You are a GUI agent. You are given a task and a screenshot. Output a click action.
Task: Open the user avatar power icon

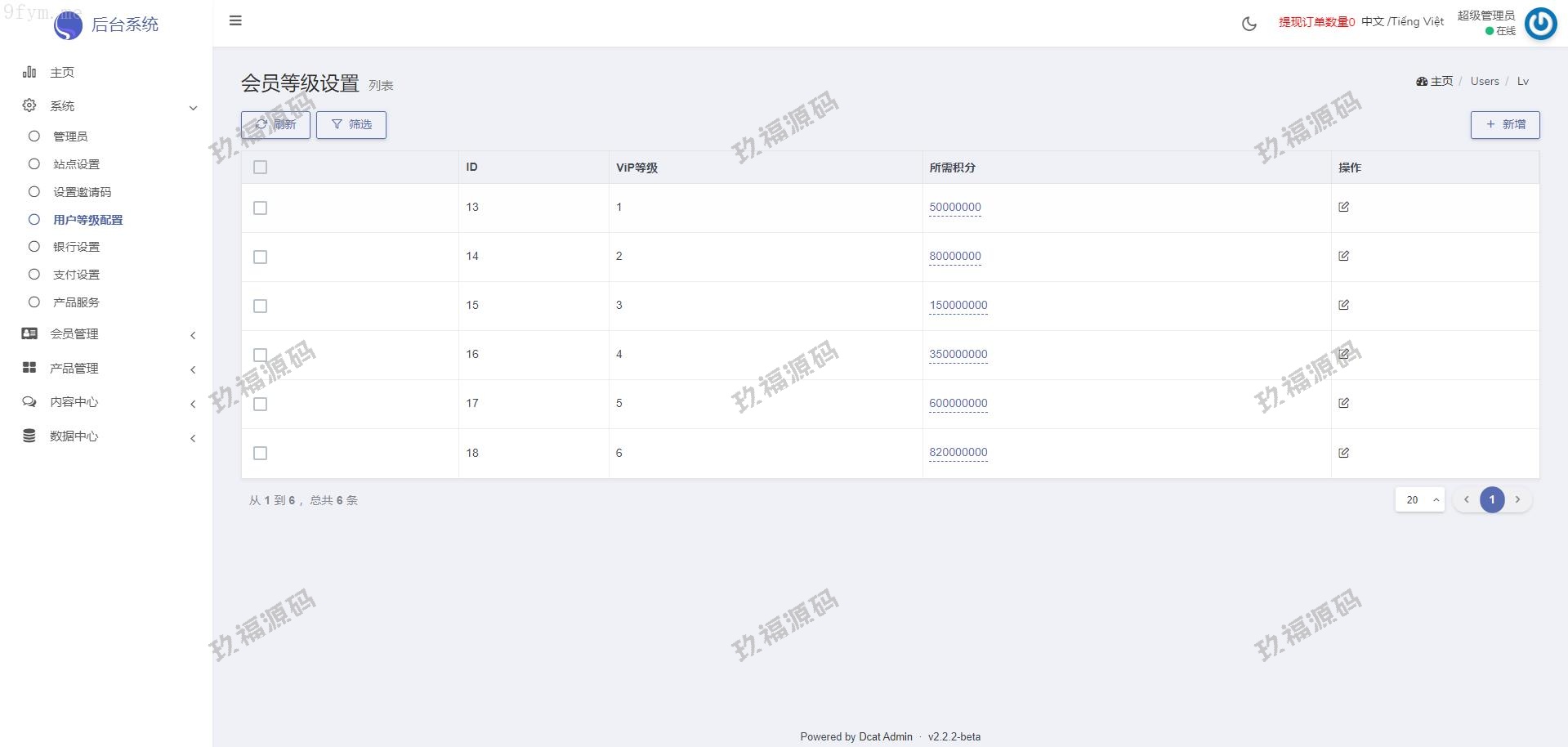(x=1540, y=24)
